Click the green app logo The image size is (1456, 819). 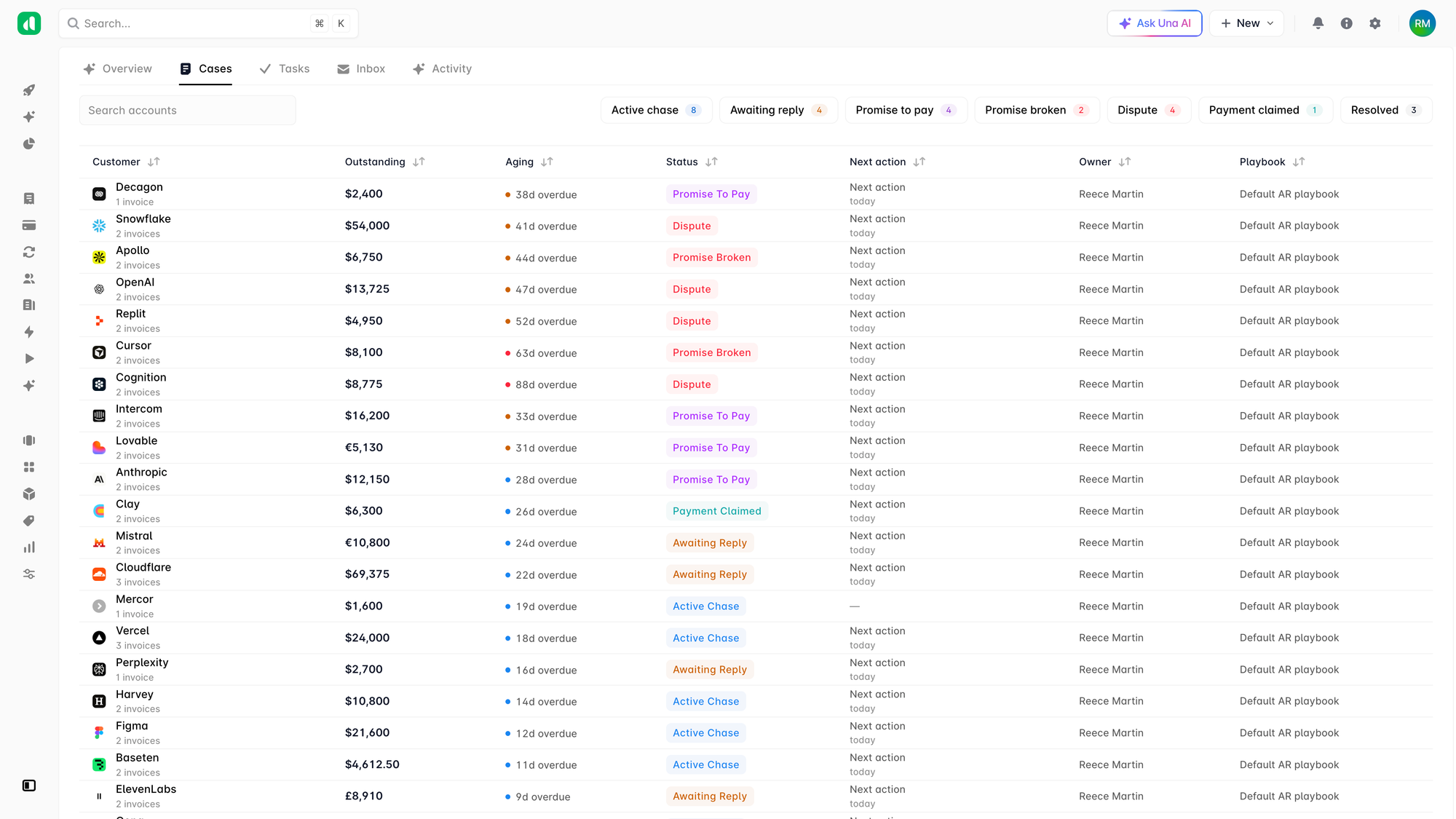29,23
